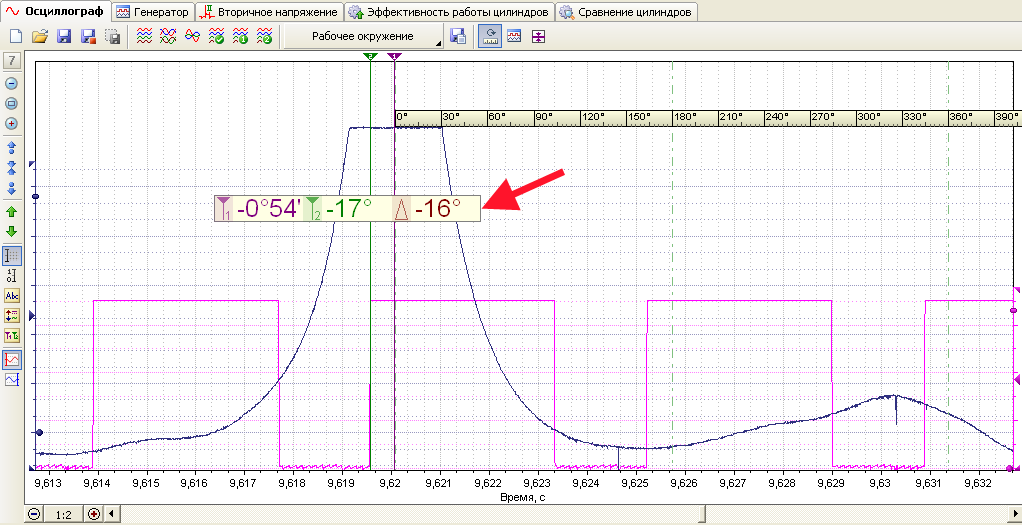The width and height of the screenshot is (1022, 525).
Task: Click the Abc labels icon in left toolbar
Action: click(12, 295)
